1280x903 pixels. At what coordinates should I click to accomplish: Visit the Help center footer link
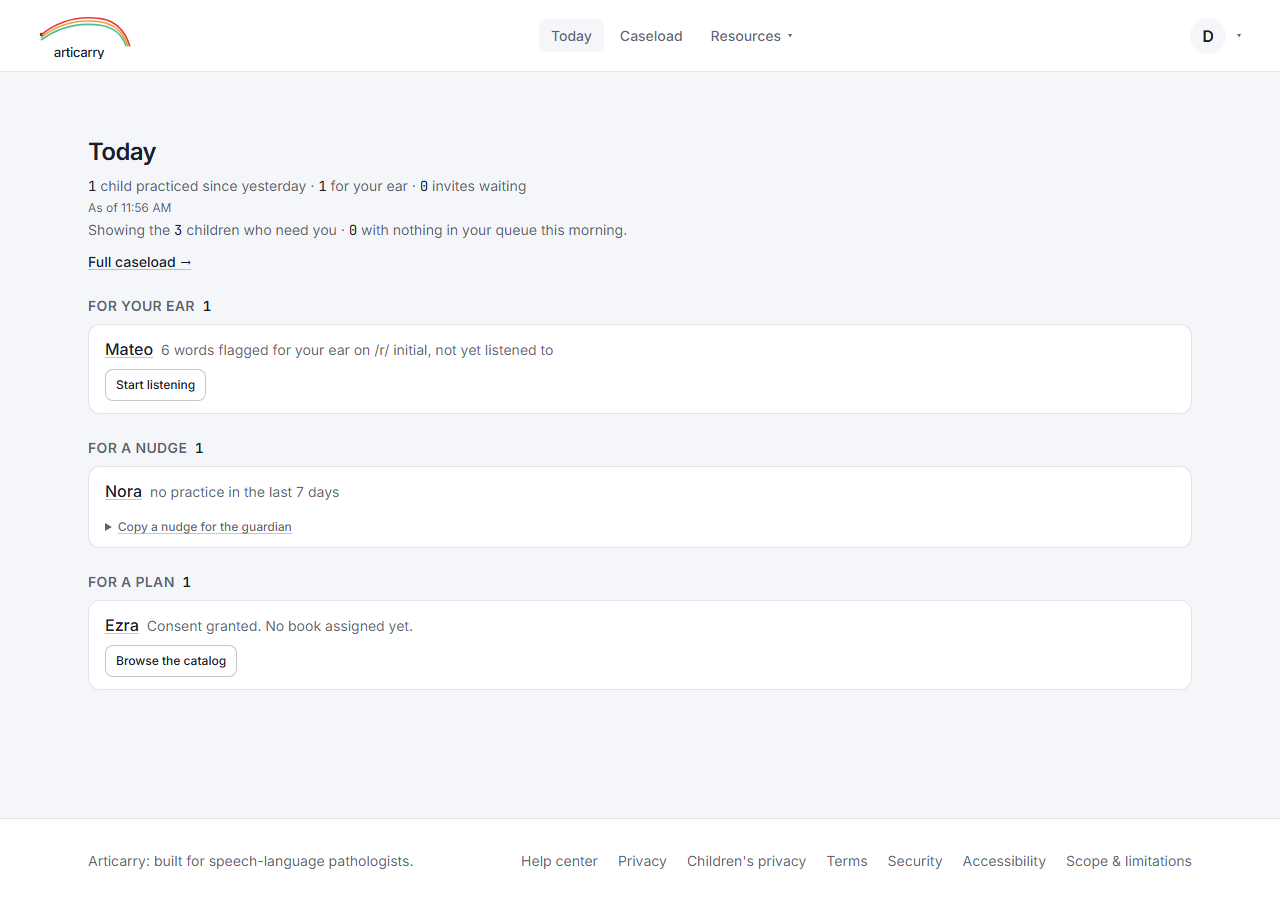pos(559,861)
